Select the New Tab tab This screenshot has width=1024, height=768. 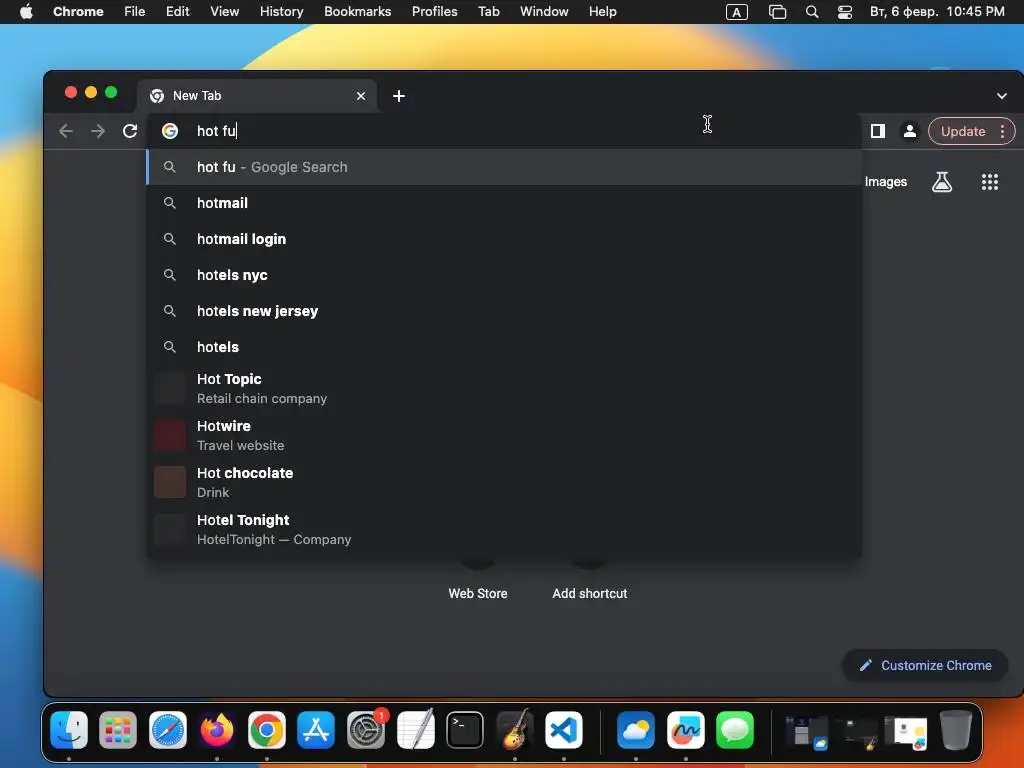pyautogui.click(x=256, y=96)
